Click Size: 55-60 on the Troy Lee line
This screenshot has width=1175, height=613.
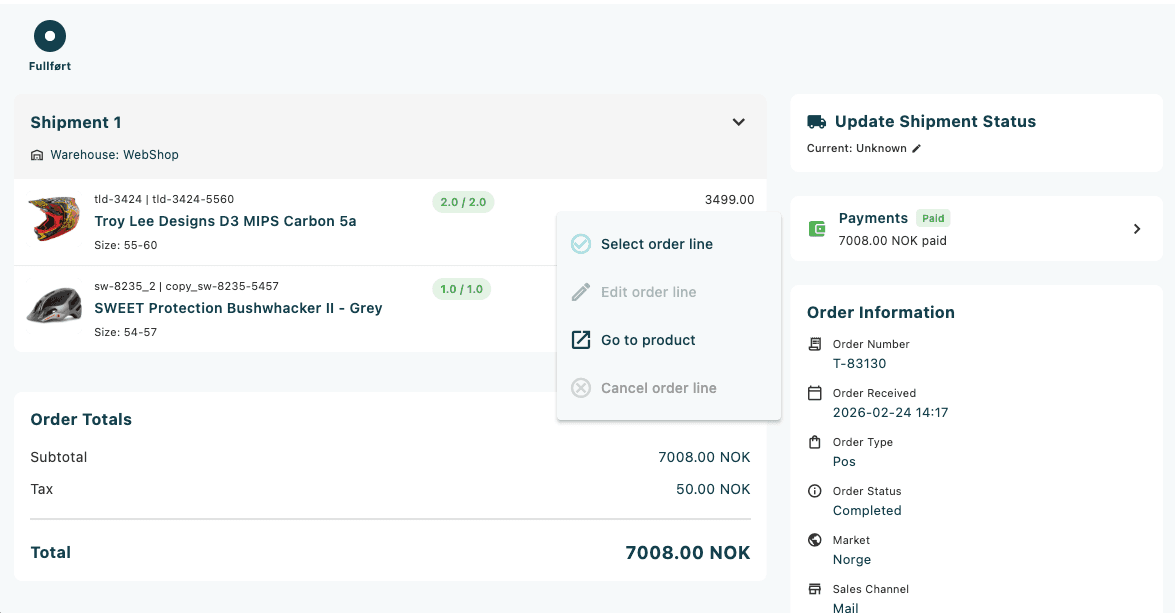click(x=126, y=245)
